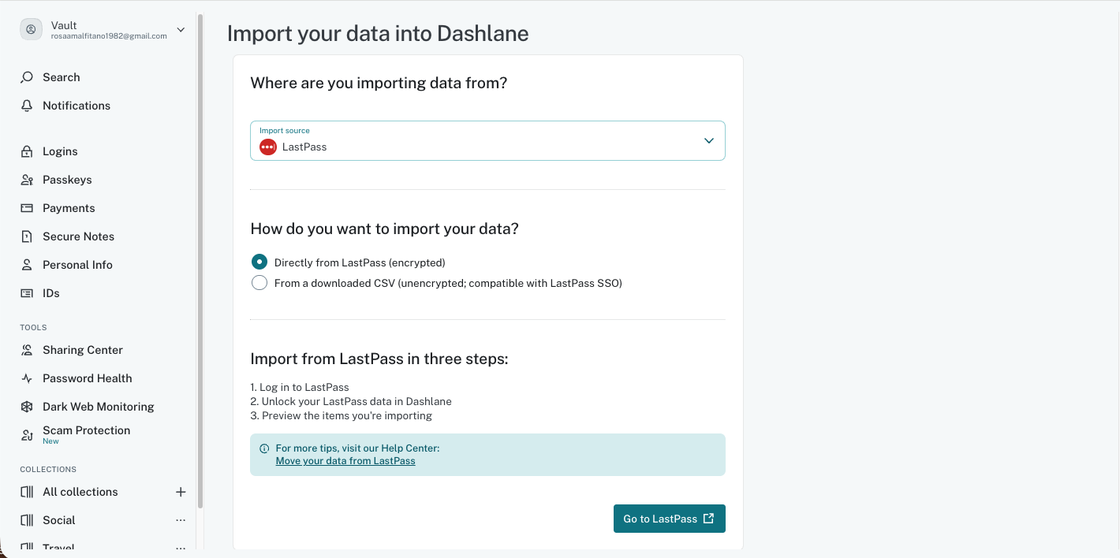Go to the Logins section
1120x558 pixels.
pyautogui.click(x=60, y=151)
